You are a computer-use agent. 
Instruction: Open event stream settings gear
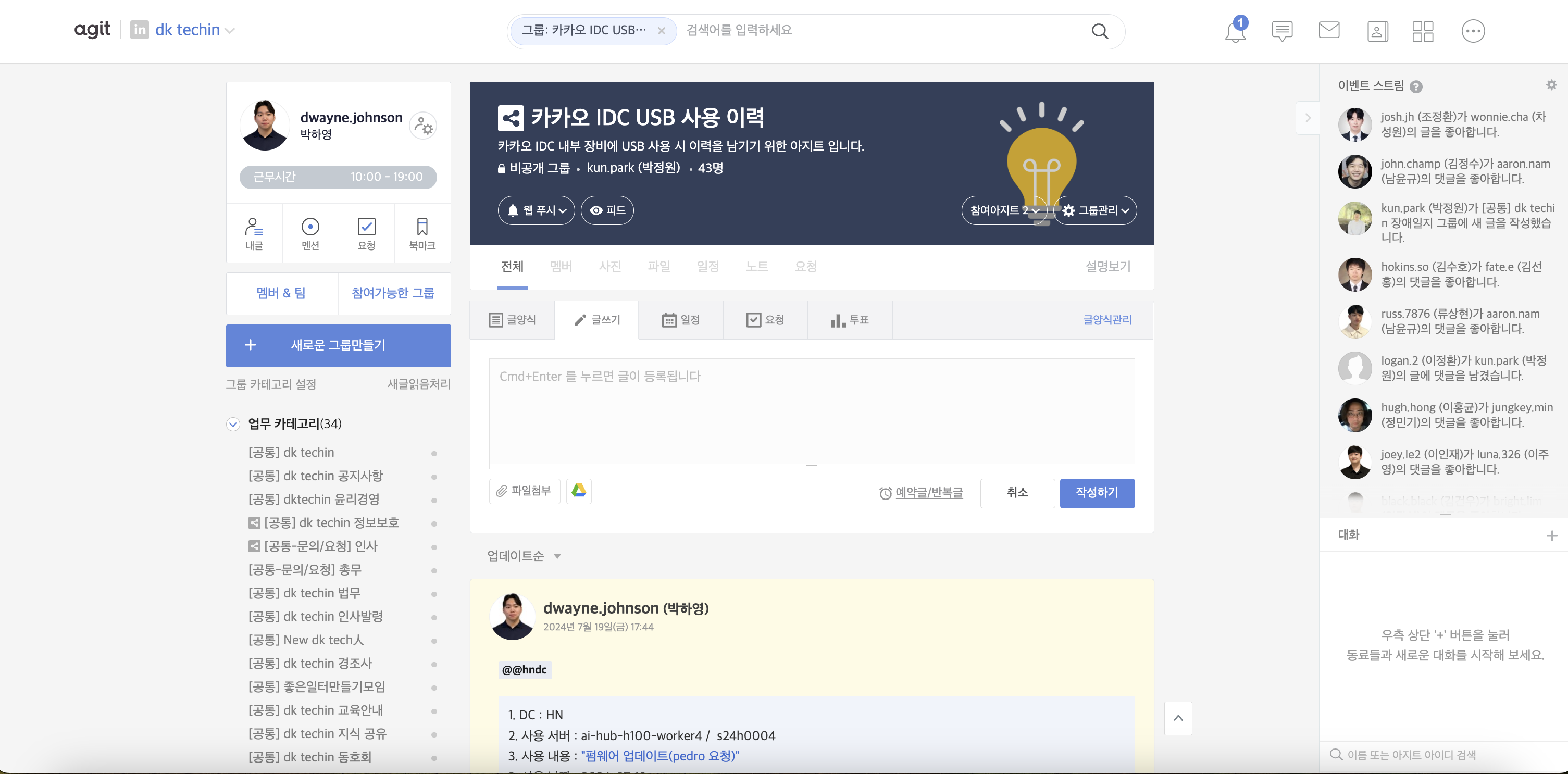pyautogui.click(x=1551, y=85)
